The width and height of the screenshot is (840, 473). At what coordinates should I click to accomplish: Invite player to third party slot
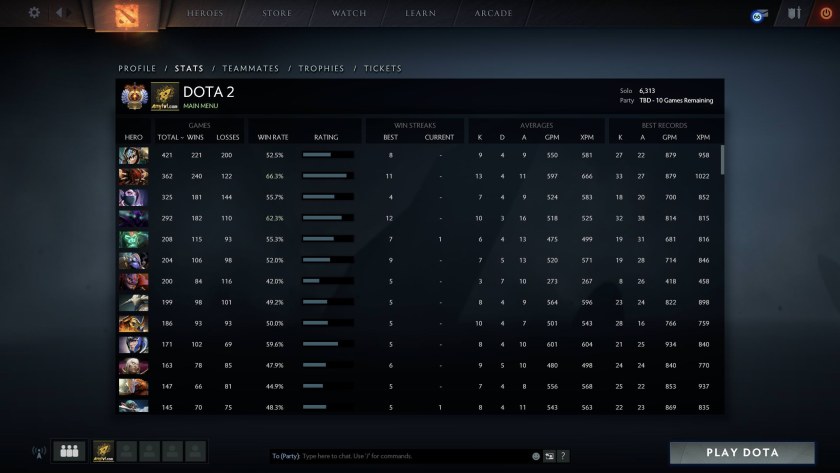pyautogui.click(x=149, y=451)
